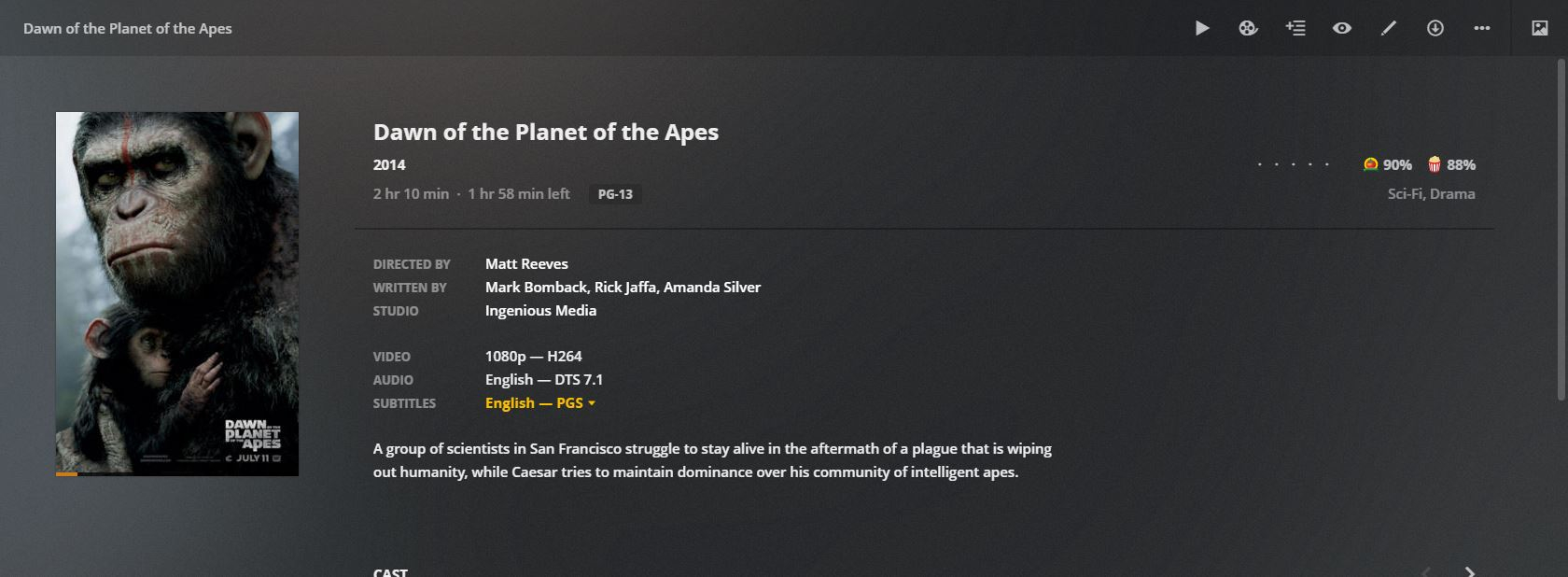Open Ingenious Media studio link

[x=540, y=311]
